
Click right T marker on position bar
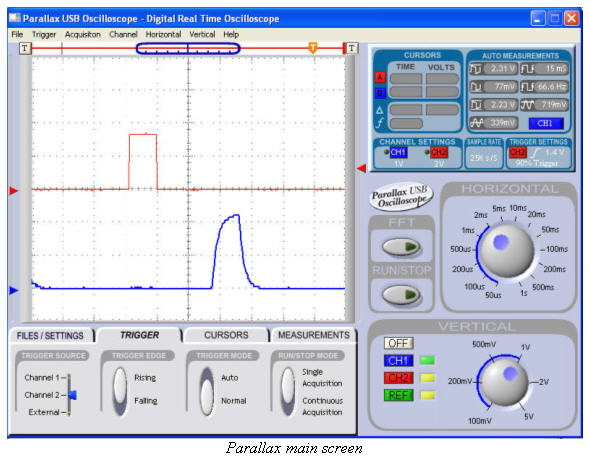click(x=351, y=48)
